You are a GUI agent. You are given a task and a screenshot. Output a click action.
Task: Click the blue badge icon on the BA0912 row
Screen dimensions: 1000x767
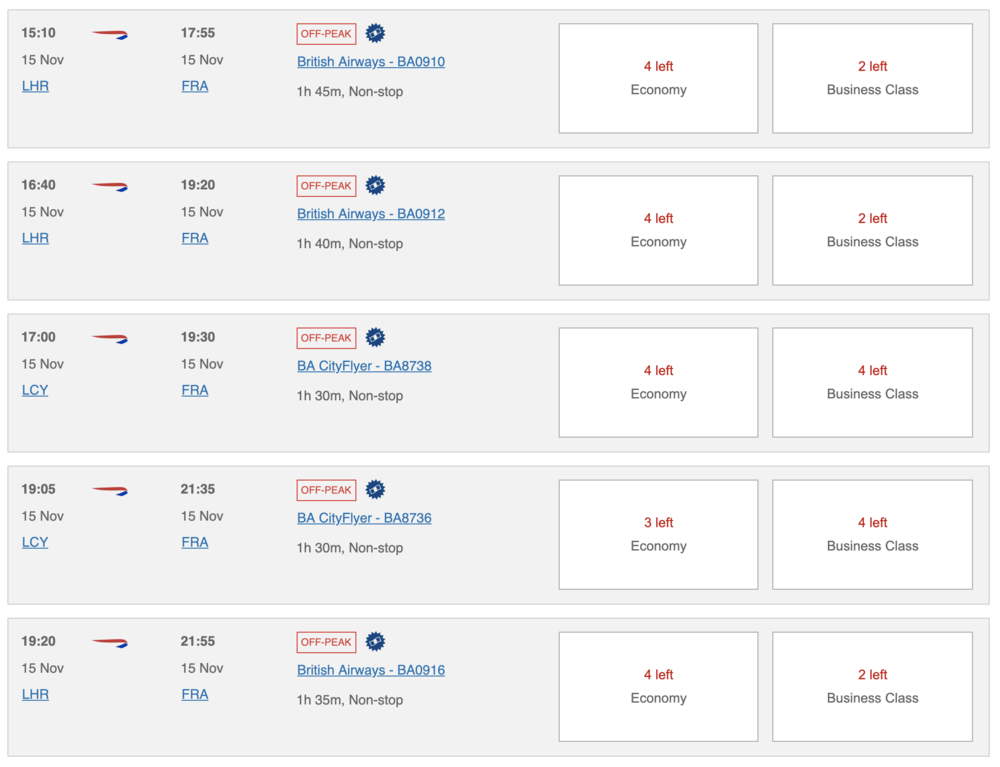pos(375,185)
